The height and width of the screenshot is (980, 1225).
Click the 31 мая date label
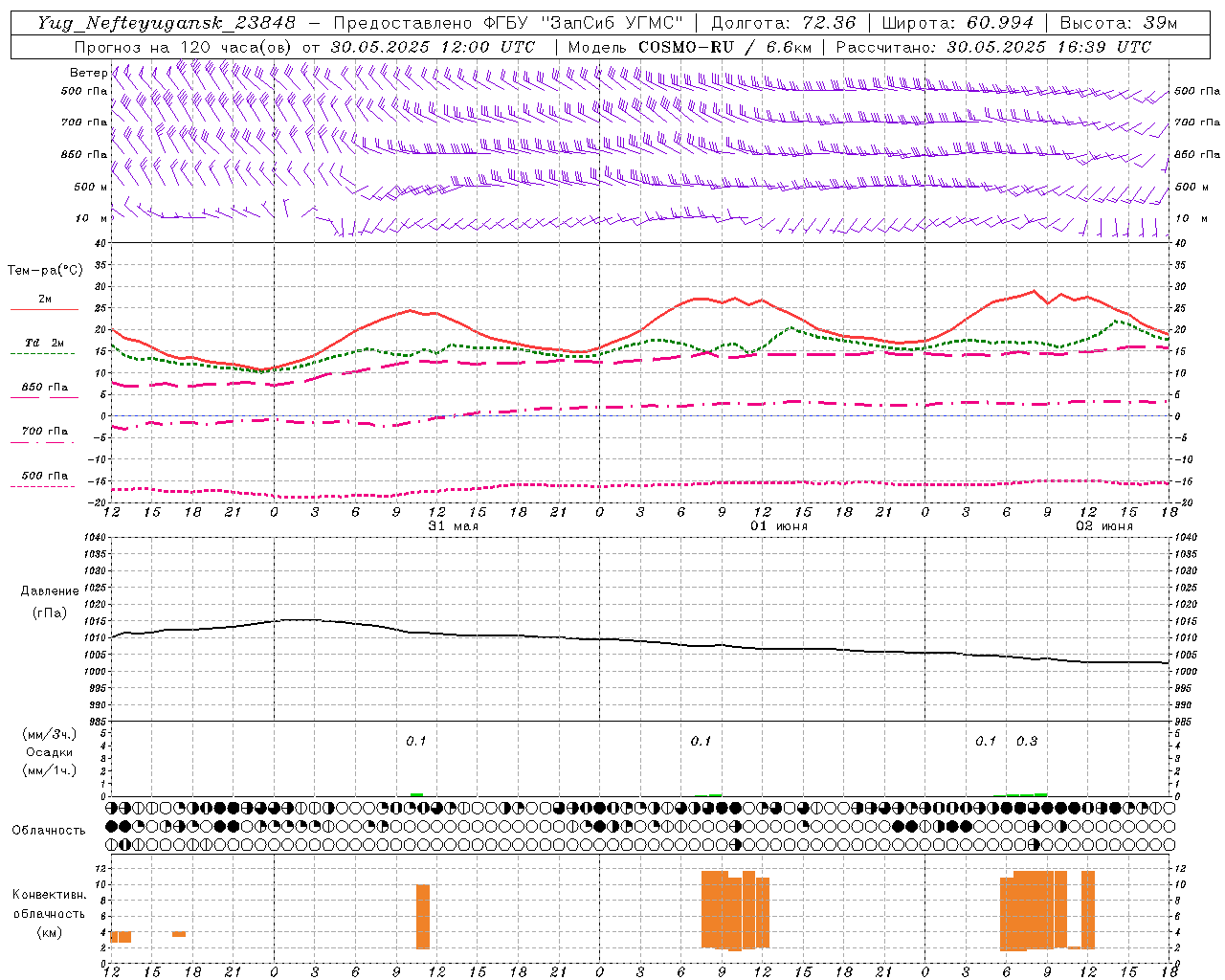click(454, 525)
